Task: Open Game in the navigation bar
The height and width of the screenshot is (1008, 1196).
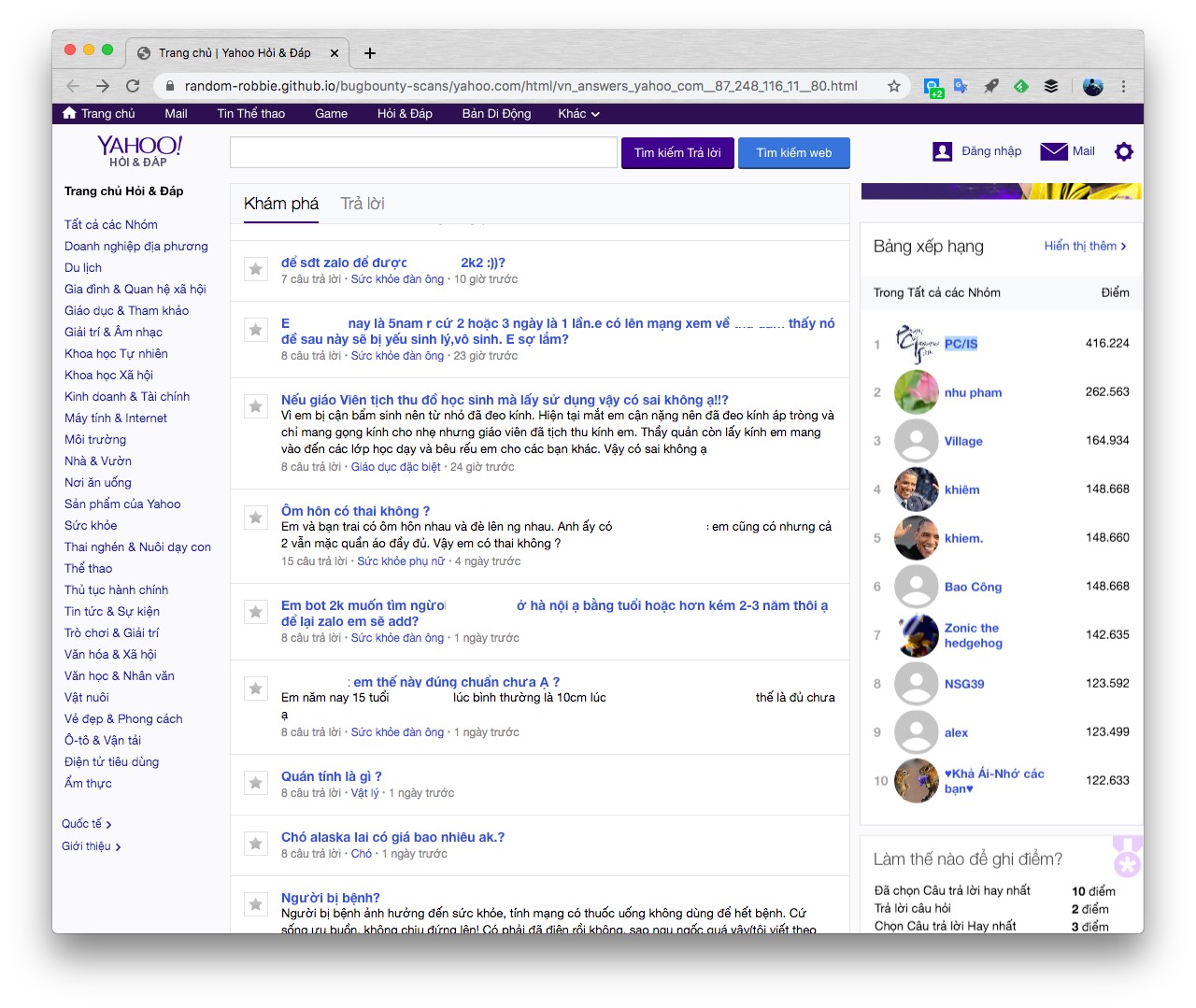Action: pyautogui.click(x=331, y=113)
